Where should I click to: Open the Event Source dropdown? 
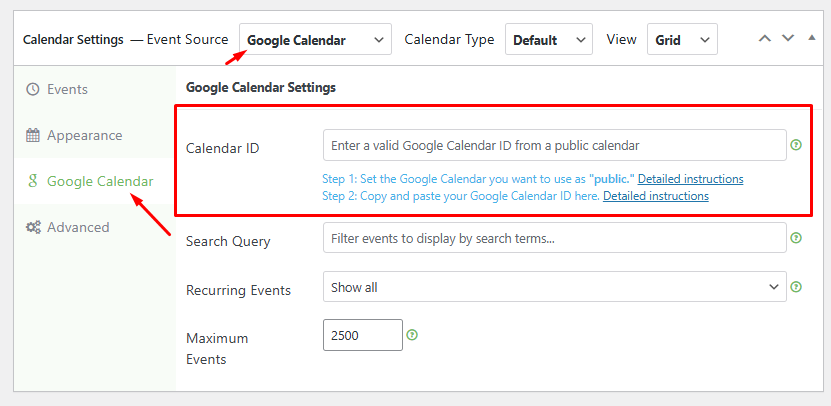315,39
